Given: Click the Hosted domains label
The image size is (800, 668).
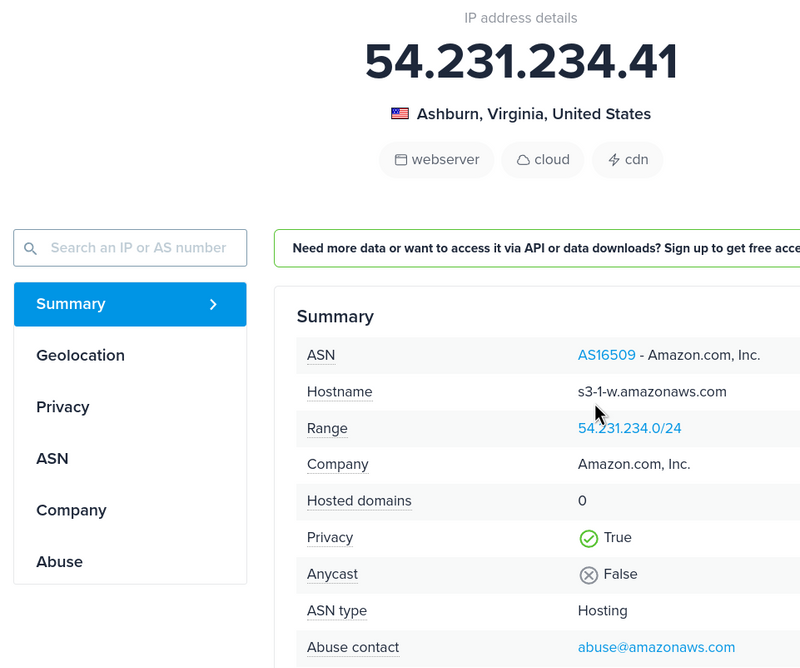Looking at the screenshot, I should coord(359,501).
